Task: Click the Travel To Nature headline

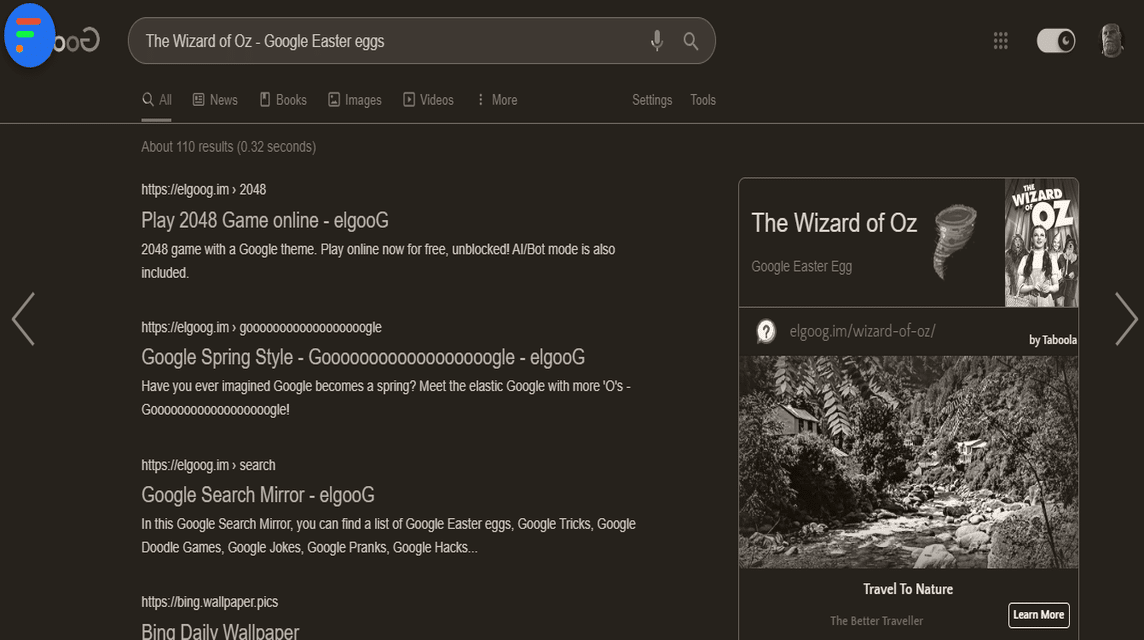Action: pos(908,589)
